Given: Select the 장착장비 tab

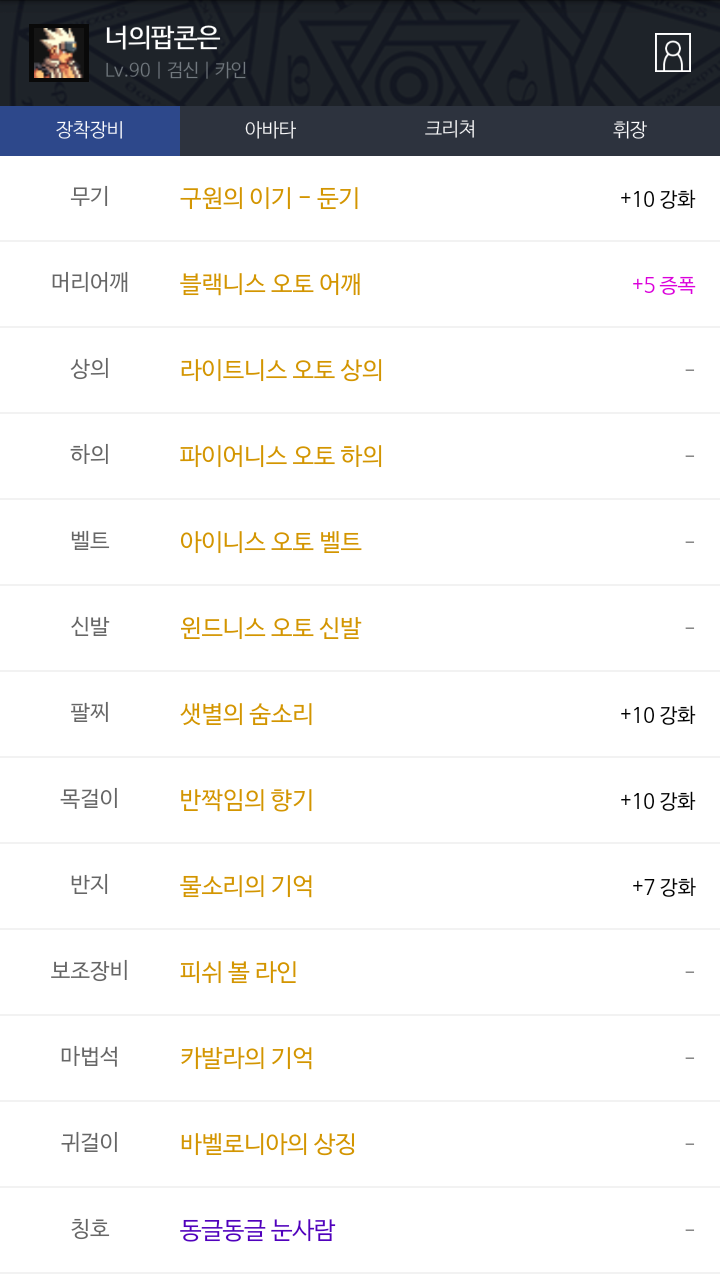Looking at the screenshot, I should click(x=90, y=130).
